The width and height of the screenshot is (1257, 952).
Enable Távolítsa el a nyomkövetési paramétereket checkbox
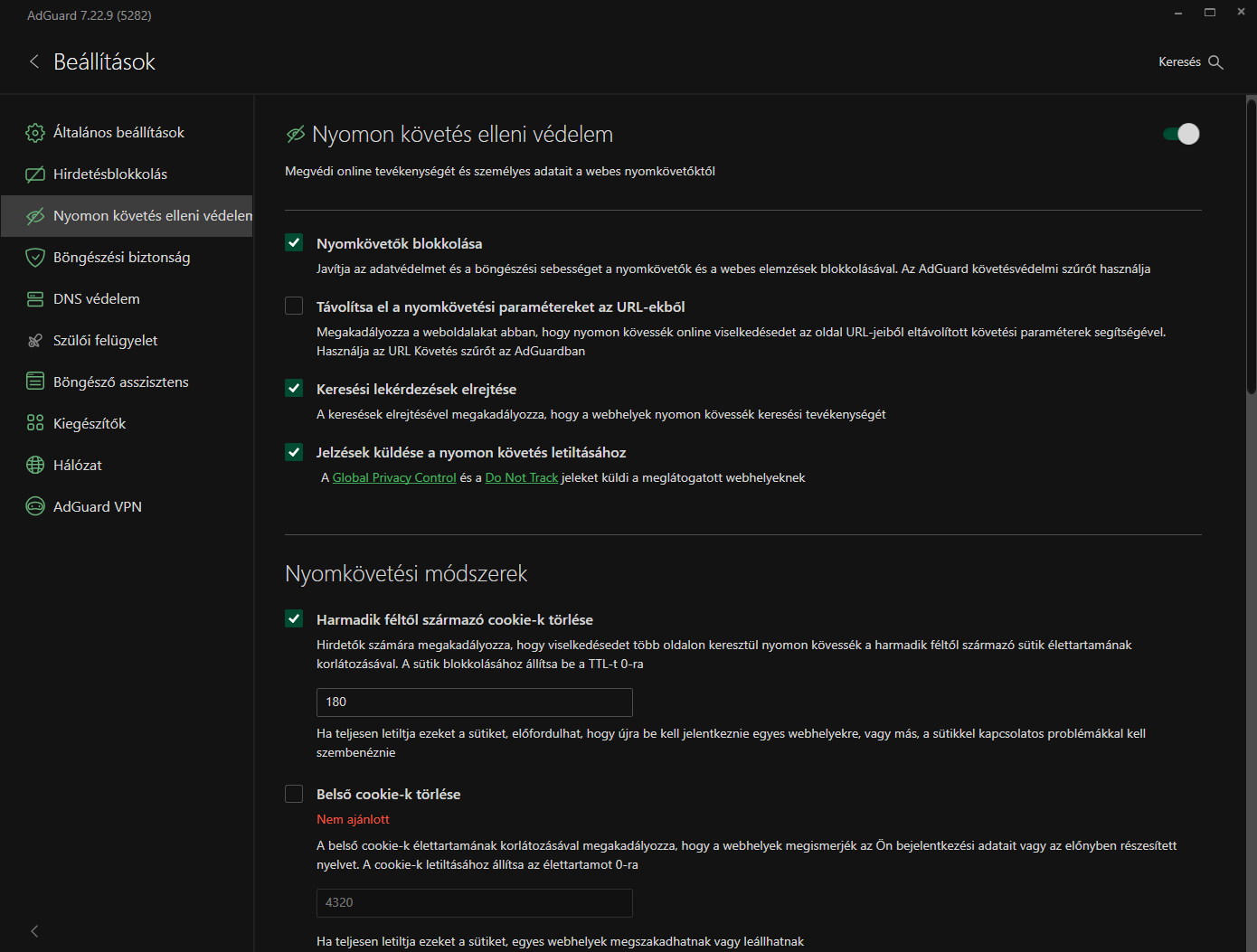tap(294, 306)
